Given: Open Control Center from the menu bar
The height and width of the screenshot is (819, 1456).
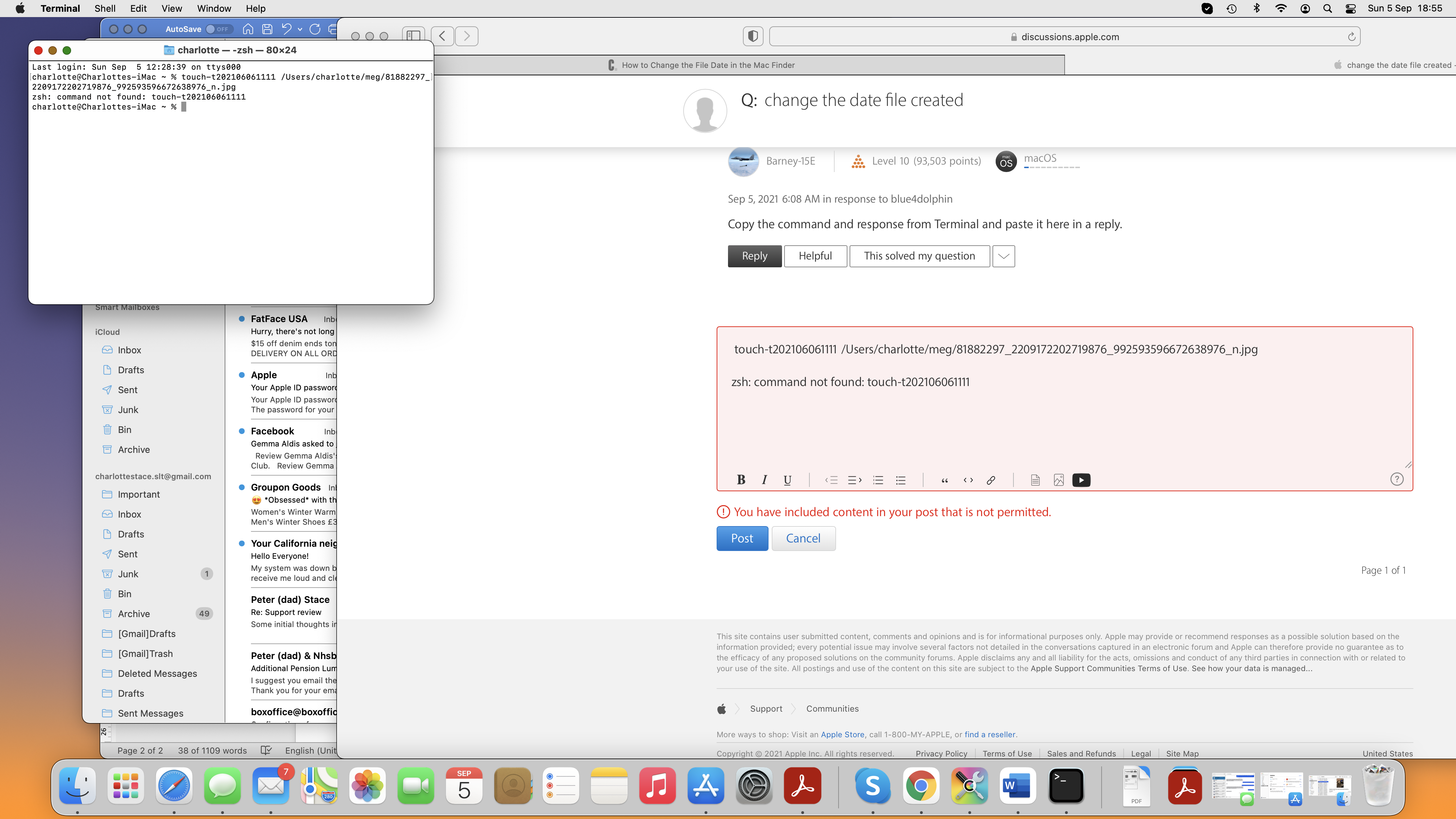Looking at the screenshot, I should pyautogui.click(x=1350, y=9).
